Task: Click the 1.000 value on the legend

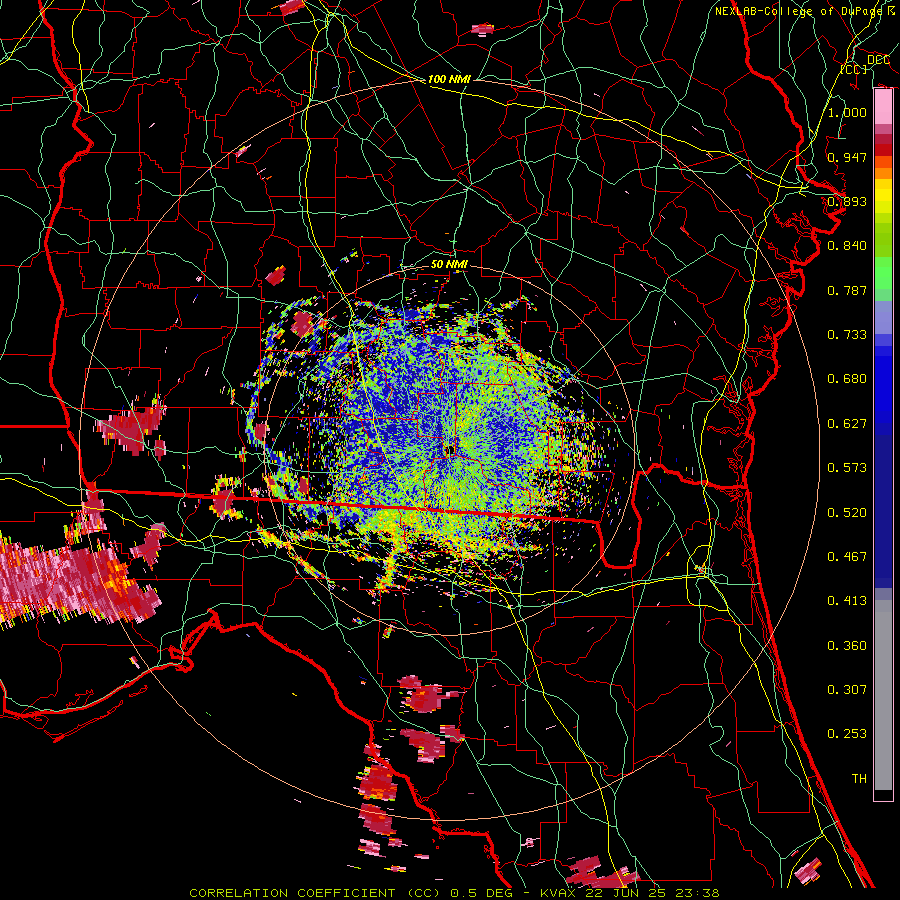Action: pos(847,112)
